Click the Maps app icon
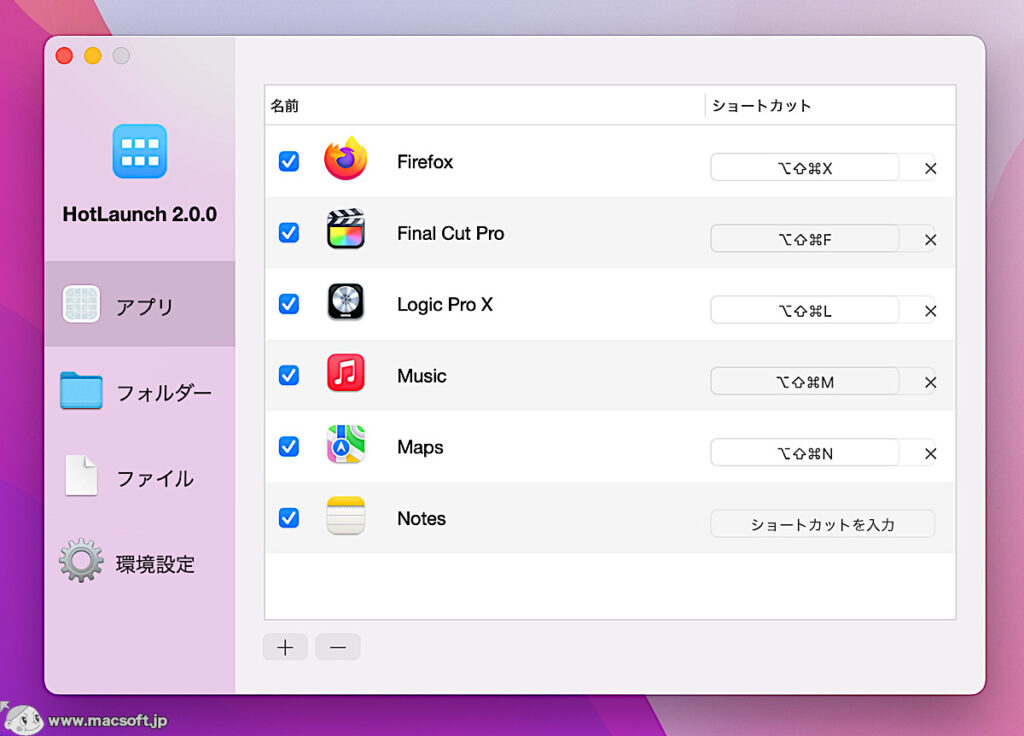 [345, 444]
